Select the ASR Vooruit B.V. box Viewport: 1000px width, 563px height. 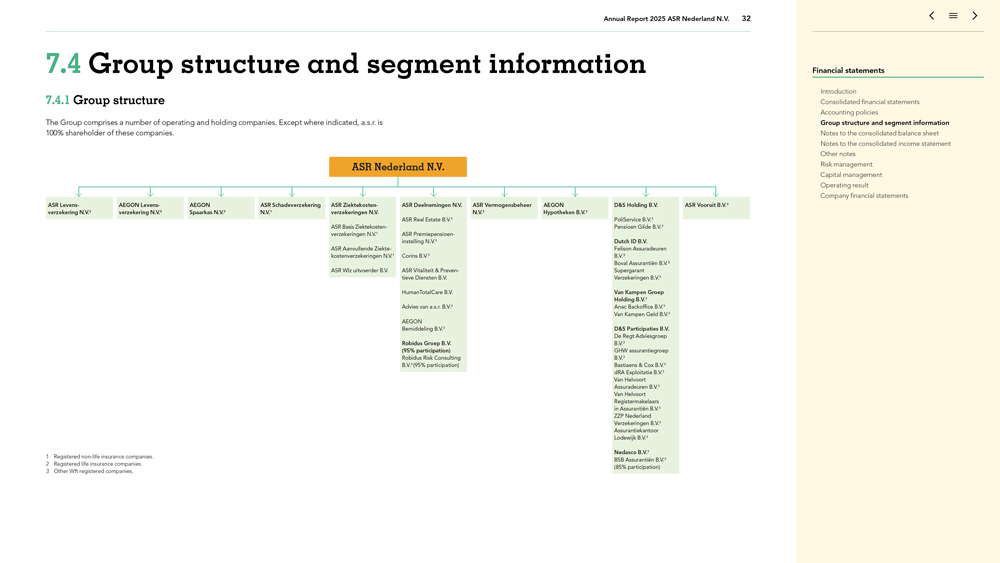click(x=716, y=206)
